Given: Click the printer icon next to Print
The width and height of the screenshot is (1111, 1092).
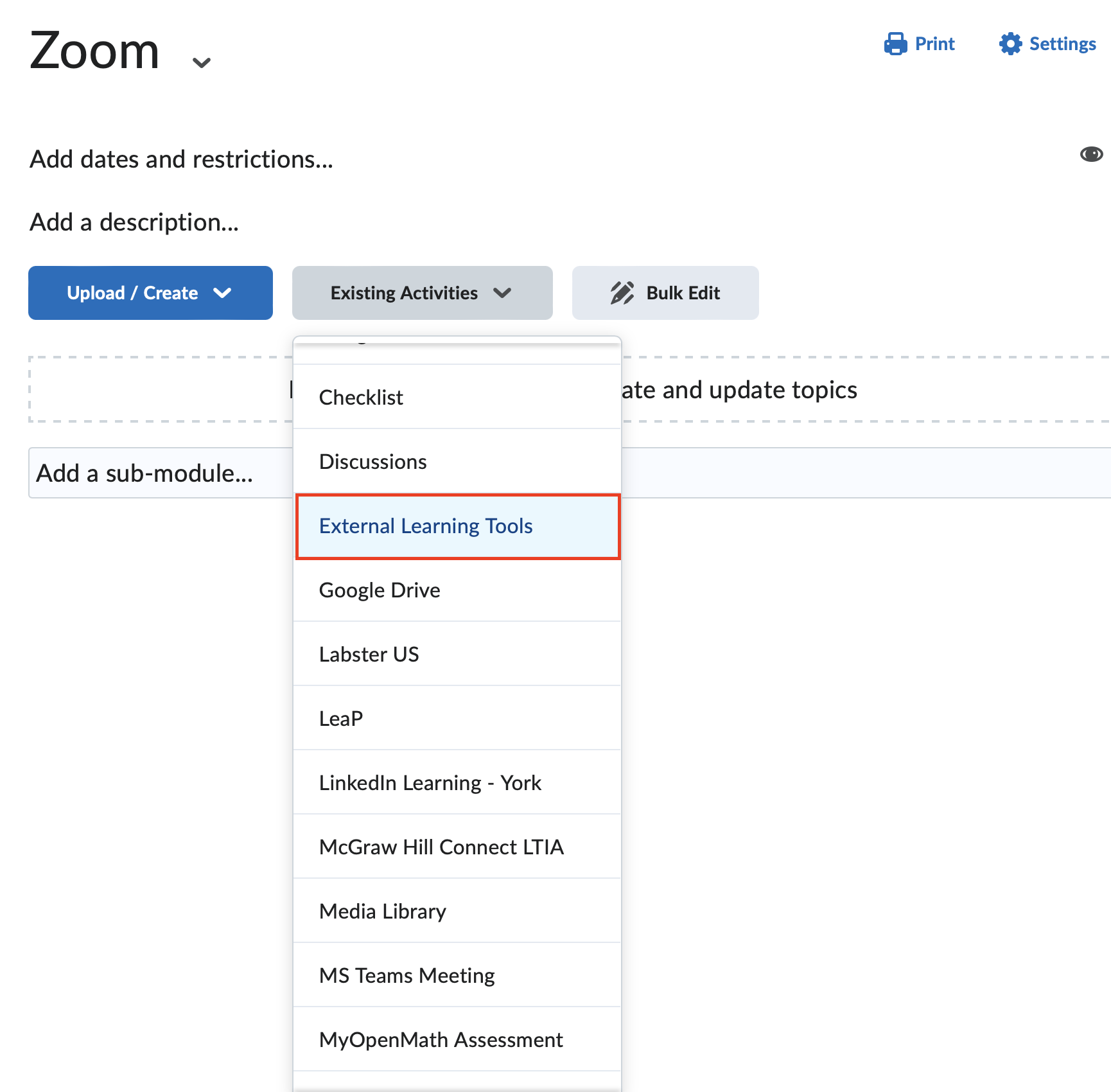Looking at the screenshot, I should tap(895, 44).
